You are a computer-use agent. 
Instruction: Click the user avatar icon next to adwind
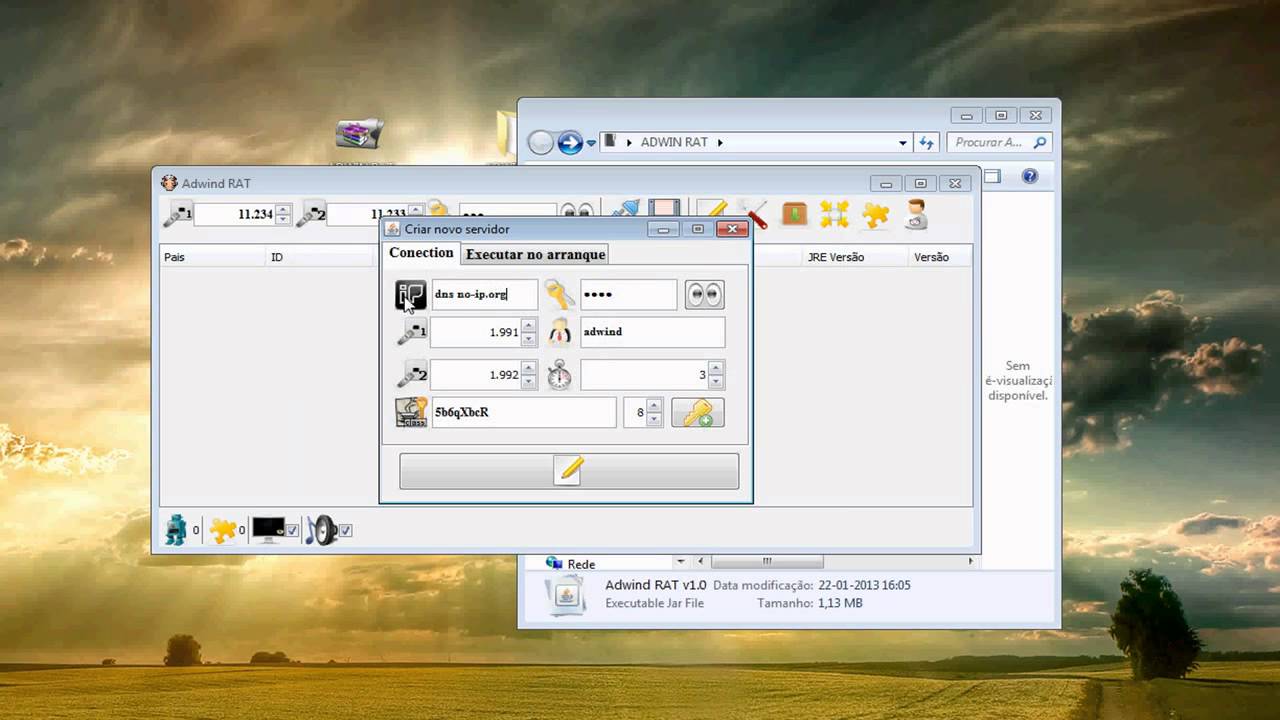[x=559, y=332]
